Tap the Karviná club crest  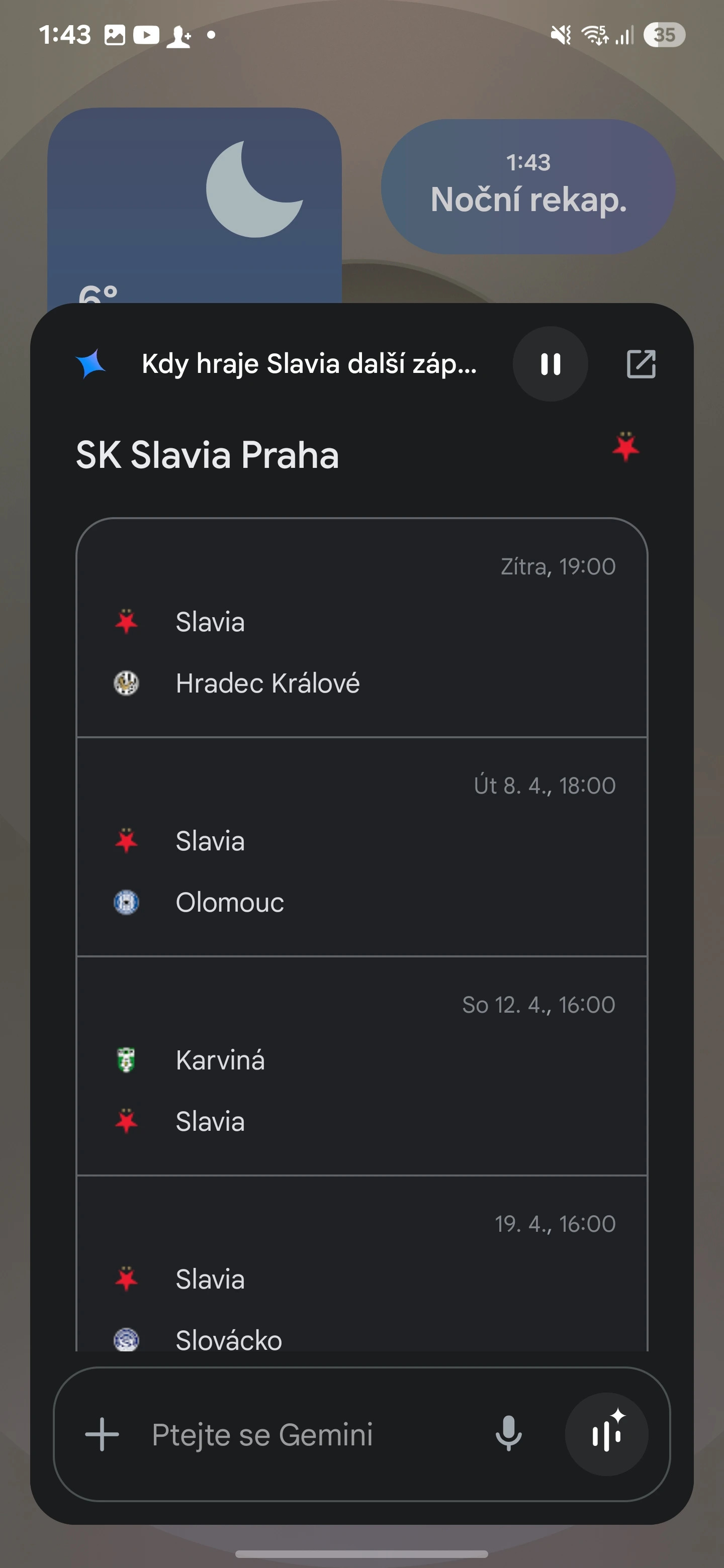[x=126, y=1060]
